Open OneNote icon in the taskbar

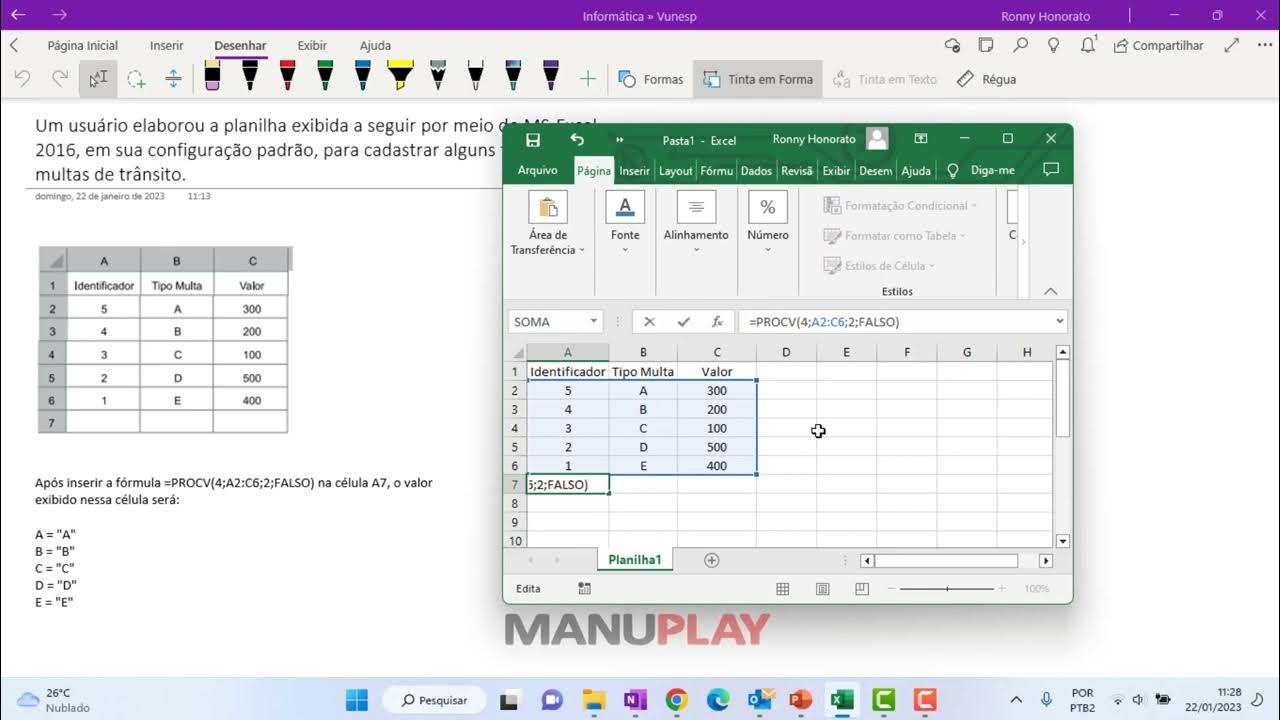(x=635, y=700)
